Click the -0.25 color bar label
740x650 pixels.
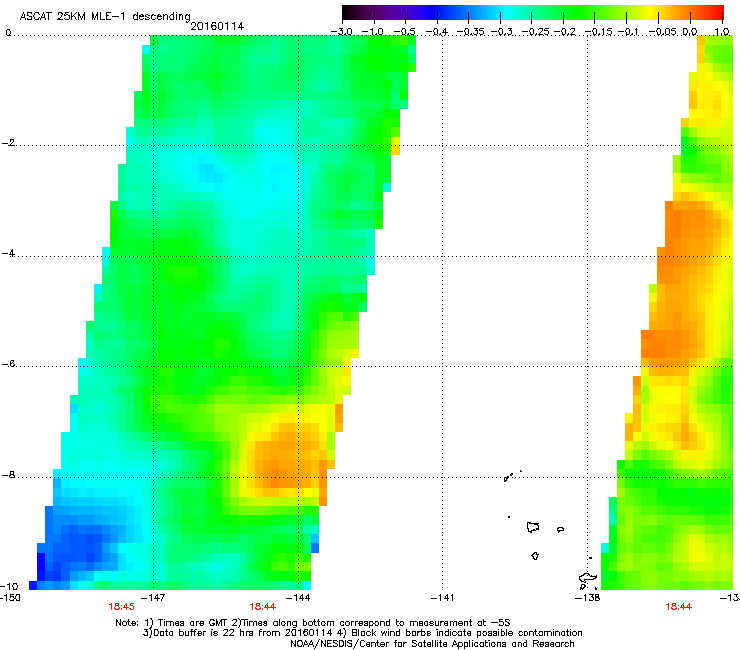[x=537, y=32]
